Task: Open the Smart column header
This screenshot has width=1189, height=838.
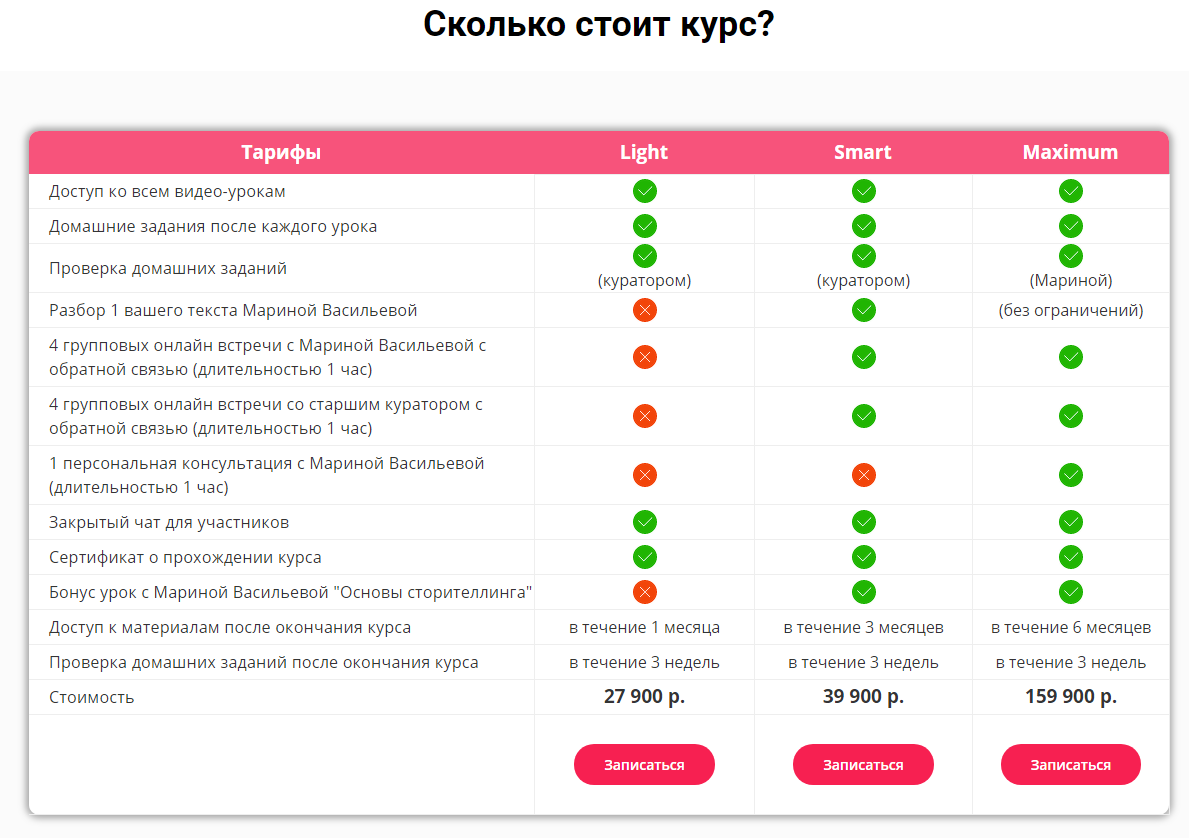Action: (863, 152)
